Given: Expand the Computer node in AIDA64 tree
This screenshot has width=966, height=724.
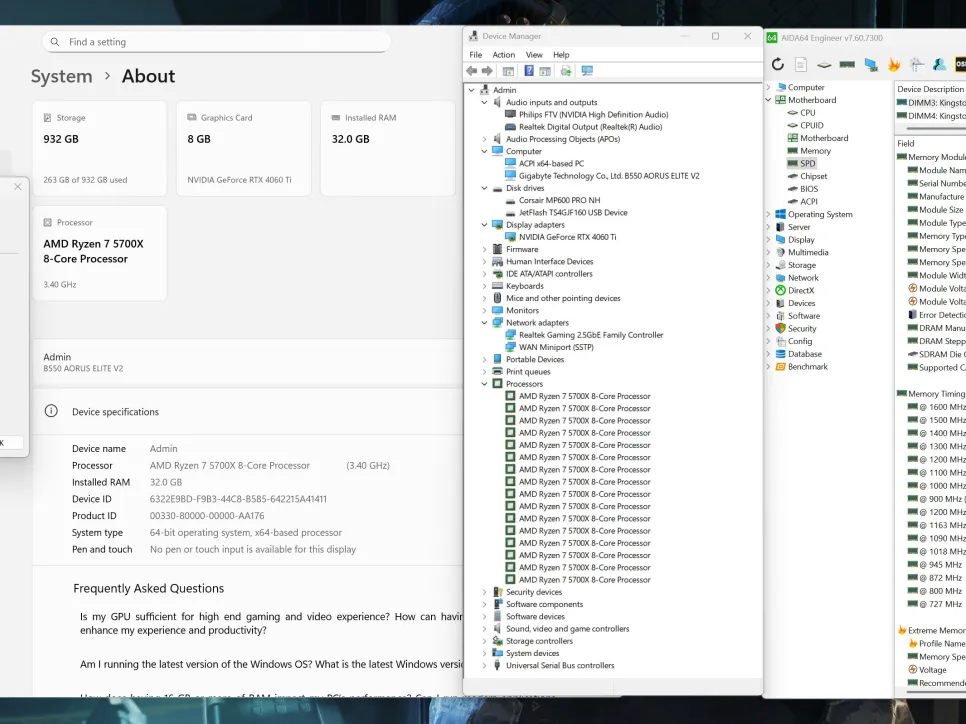Looking at the screenshot, I should (768, 87).
